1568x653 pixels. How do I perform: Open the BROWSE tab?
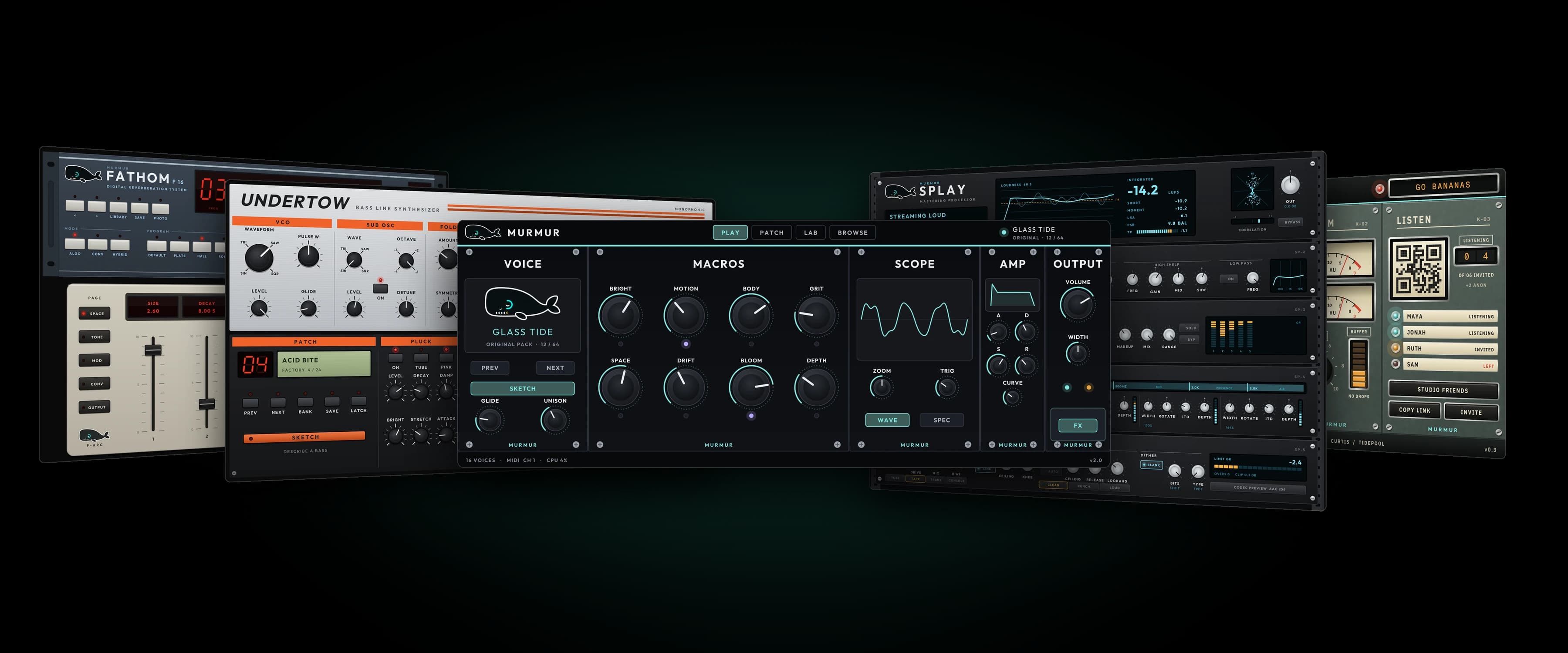pos(852,232)
